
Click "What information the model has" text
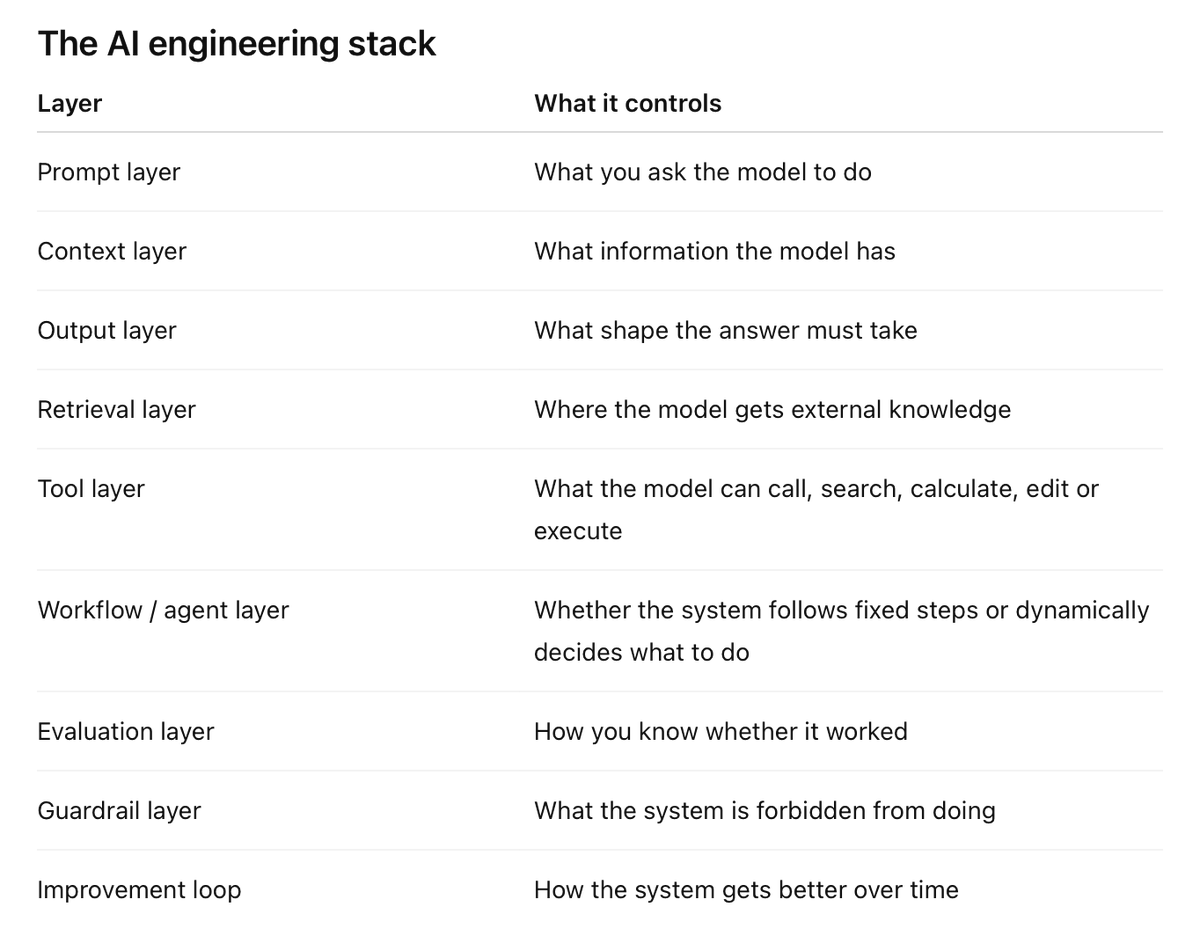point(715,251)
